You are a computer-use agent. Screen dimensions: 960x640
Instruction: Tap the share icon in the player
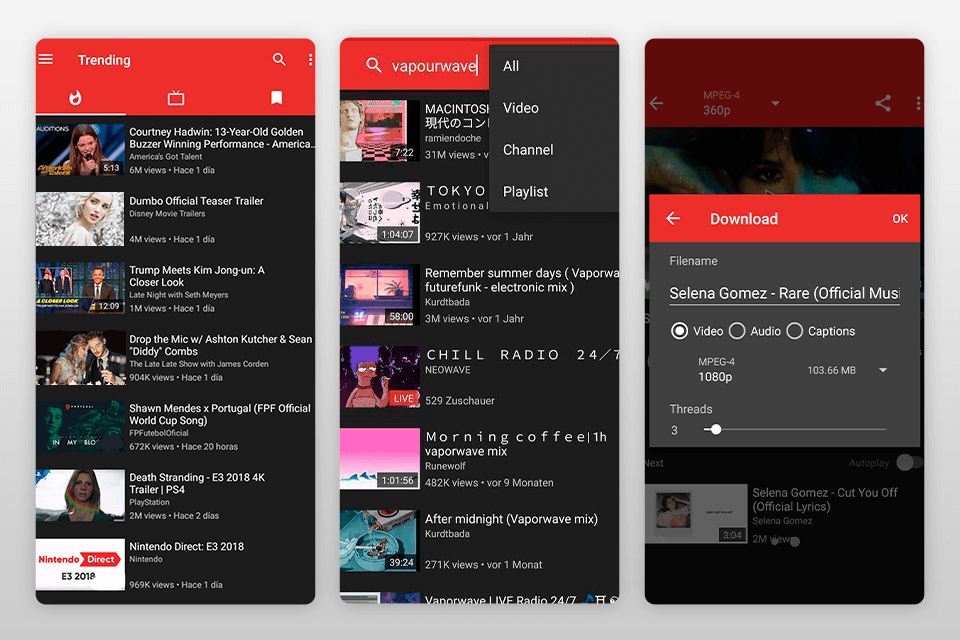pyautogui.click(x=883, y=103)
